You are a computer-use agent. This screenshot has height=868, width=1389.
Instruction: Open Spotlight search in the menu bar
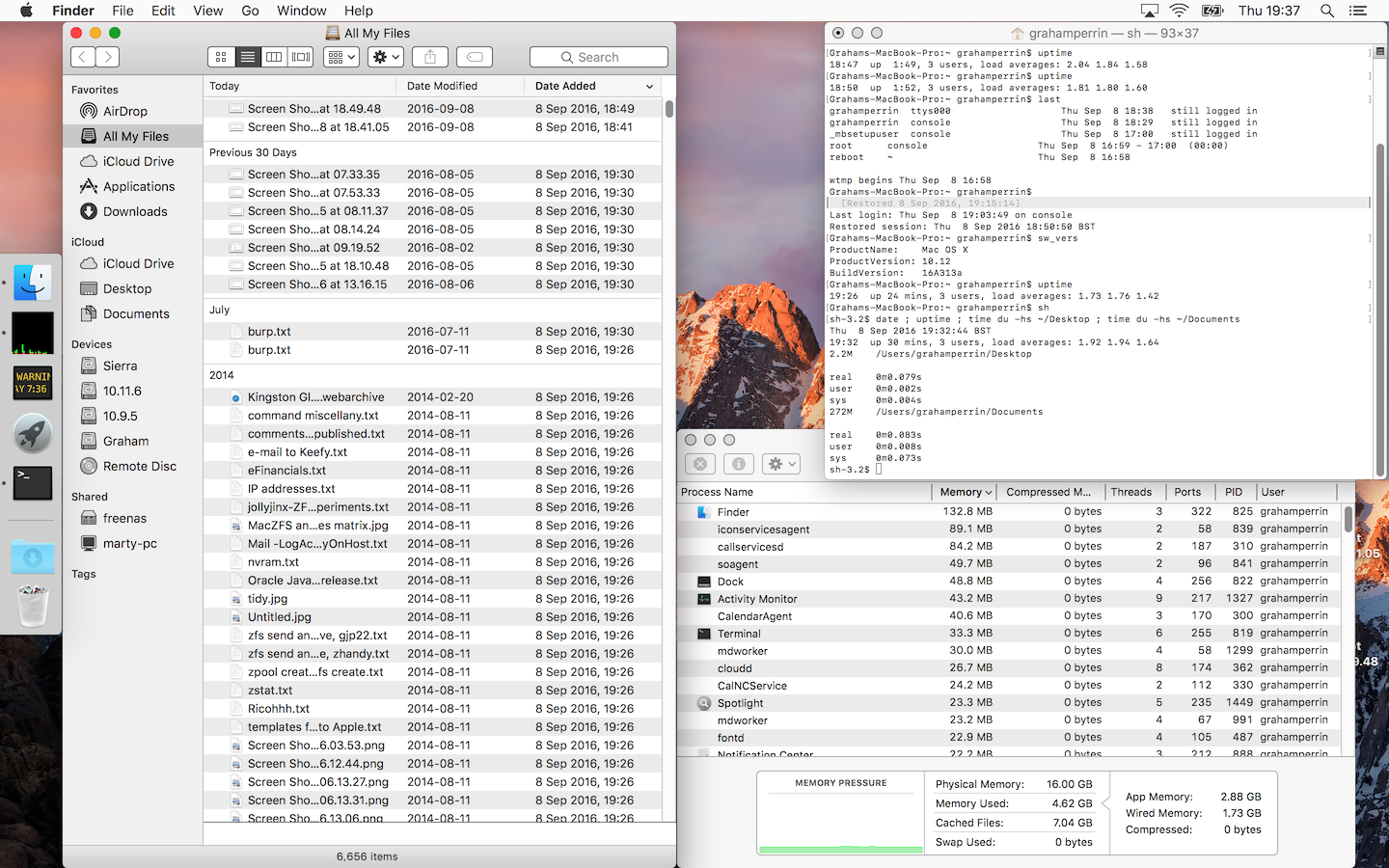[x=1327, y=11]
